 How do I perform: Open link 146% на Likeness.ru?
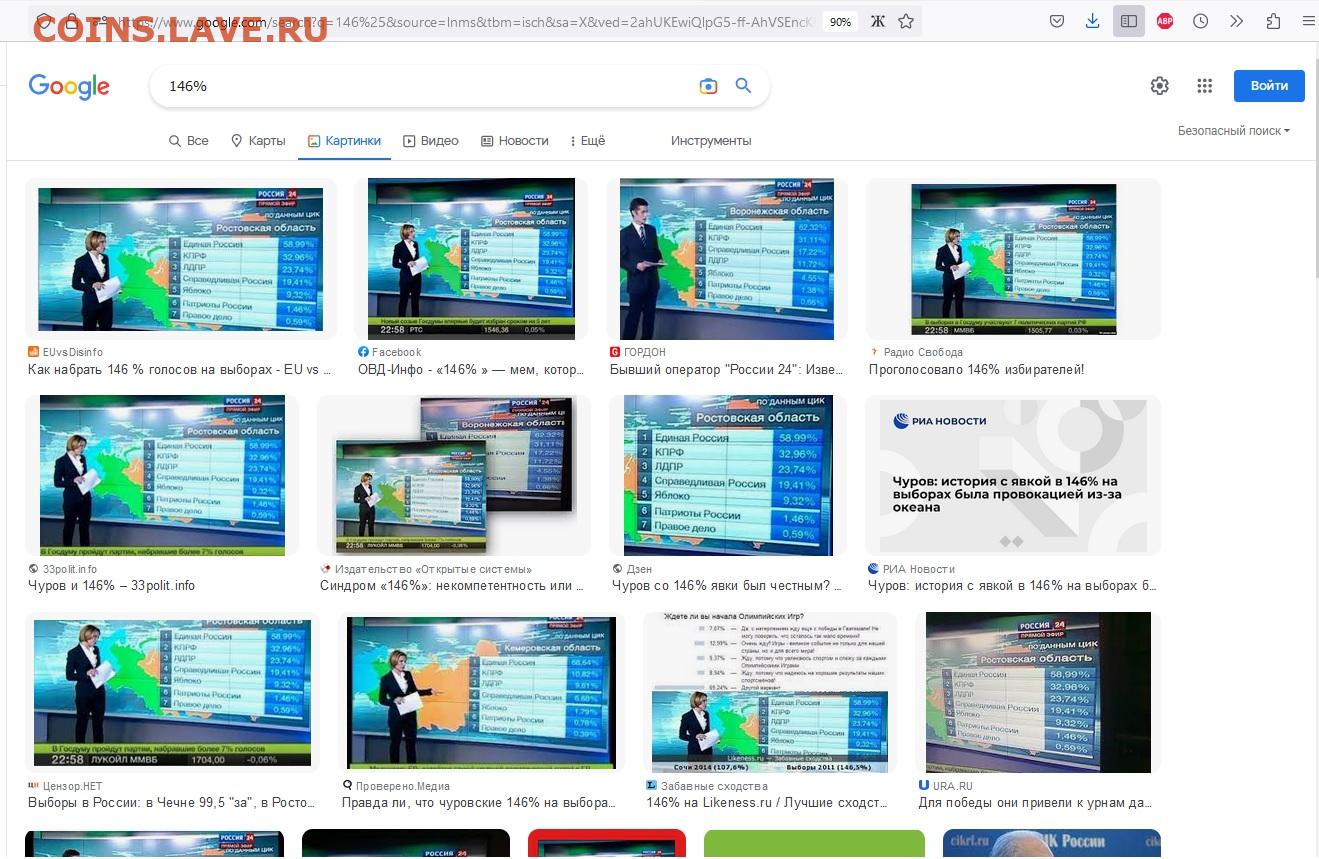tap(768, 803)
